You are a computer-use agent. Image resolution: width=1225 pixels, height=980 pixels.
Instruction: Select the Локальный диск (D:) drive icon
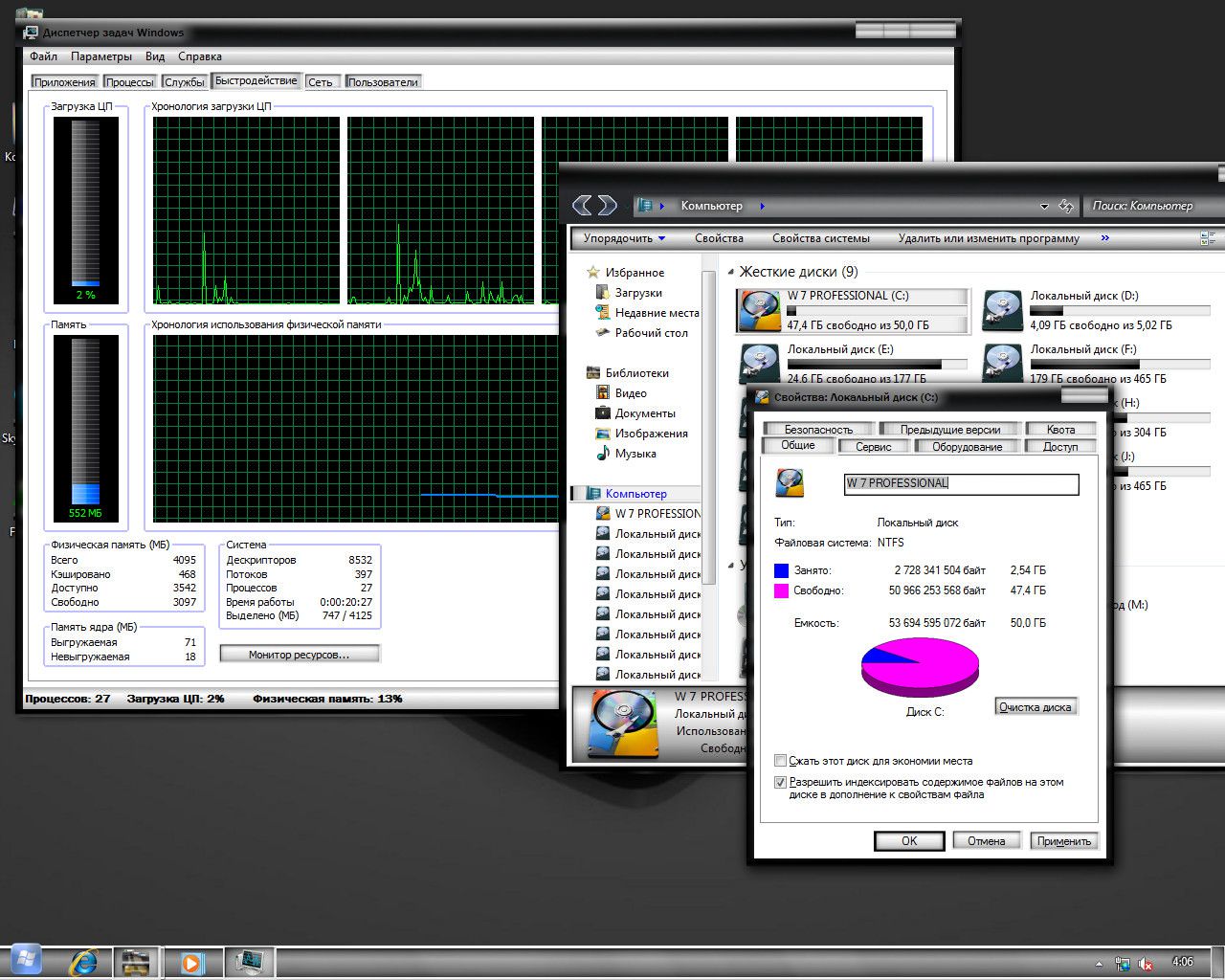click(x=1003, y=310)
